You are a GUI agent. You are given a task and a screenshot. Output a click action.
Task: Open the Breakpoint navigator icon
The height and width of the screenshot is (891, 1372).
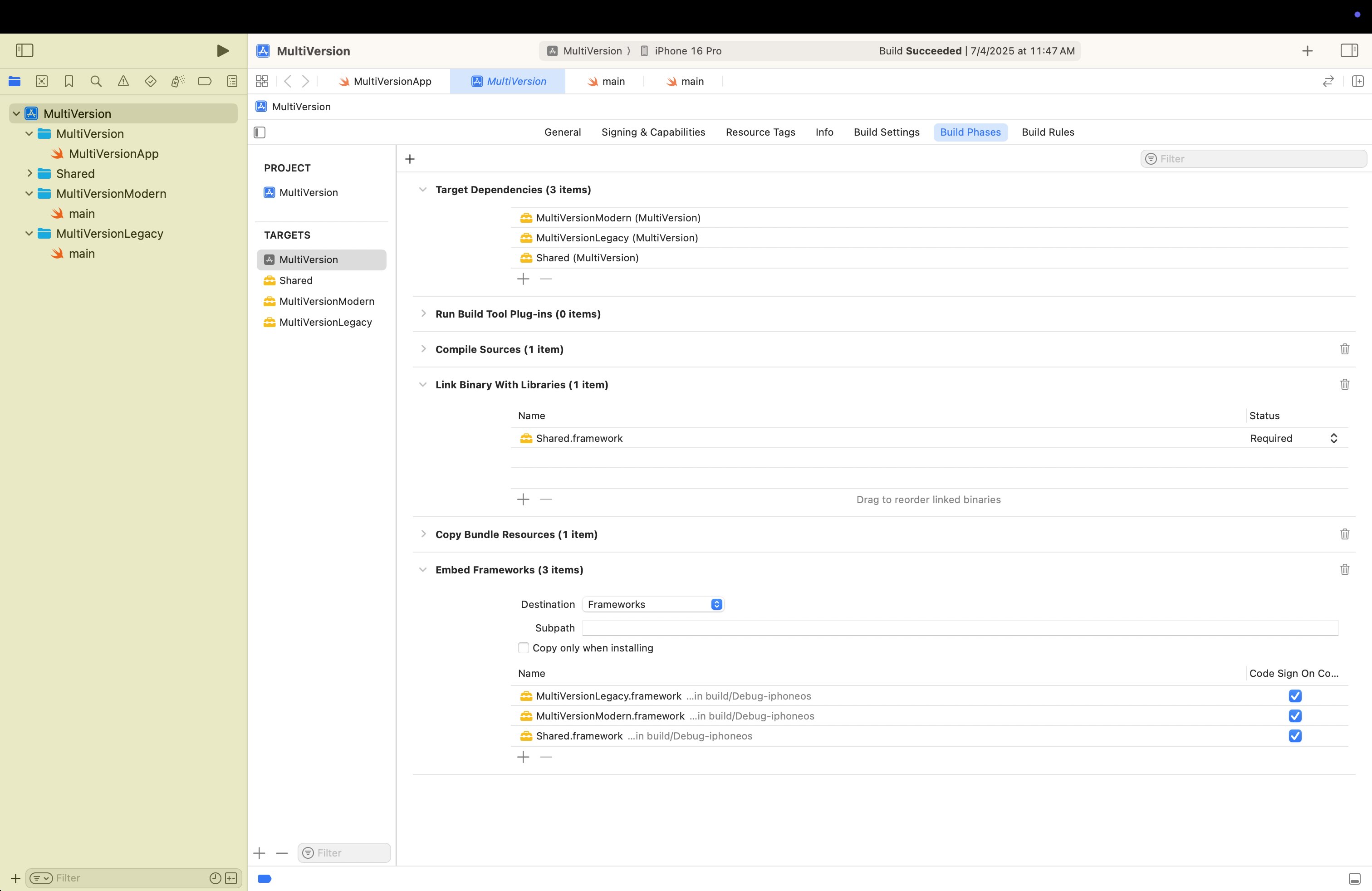[x=205, y=81]
